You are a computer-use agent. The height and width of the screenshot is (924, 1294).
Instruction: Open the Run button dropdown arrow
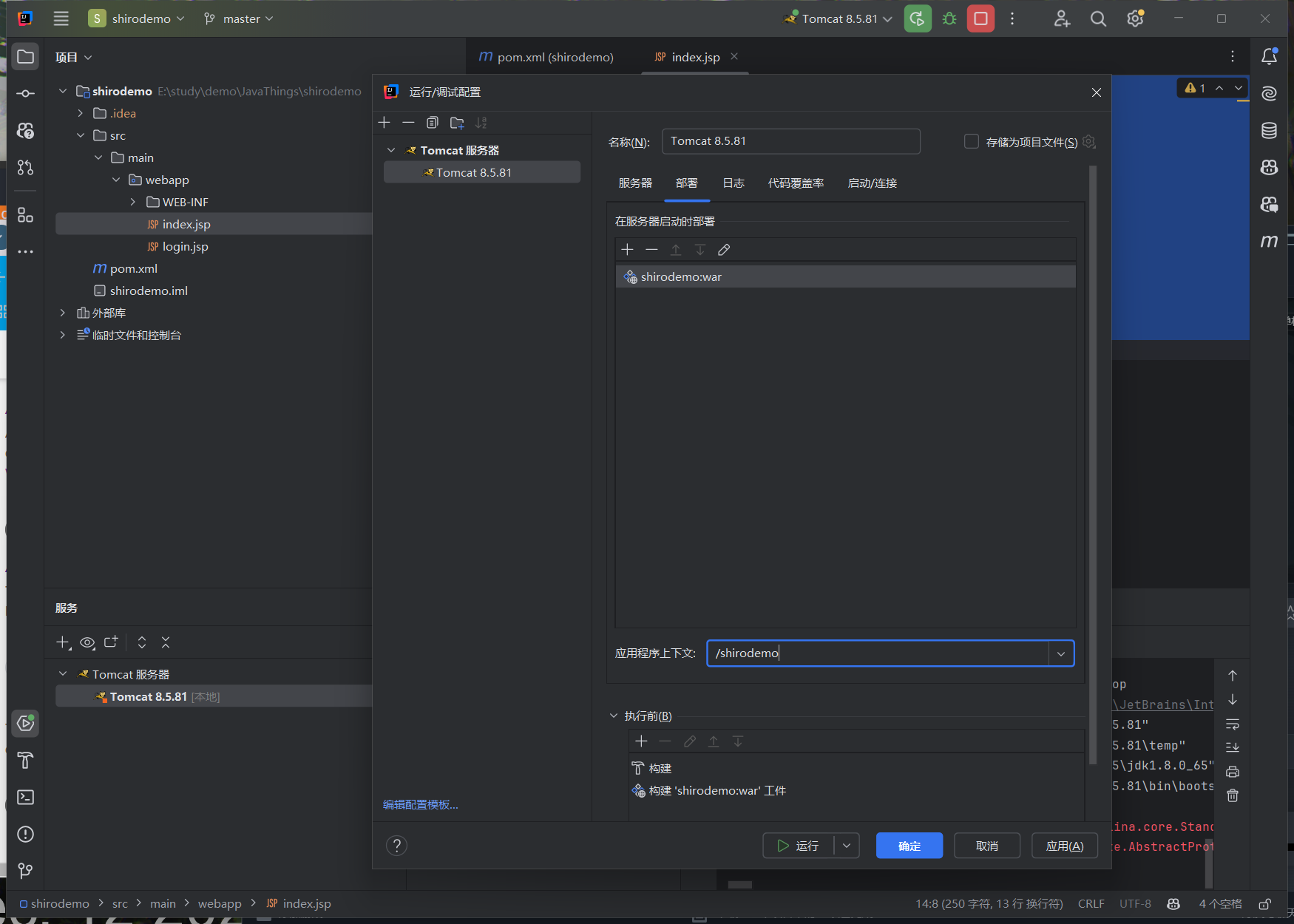click(x=847, y=846)
